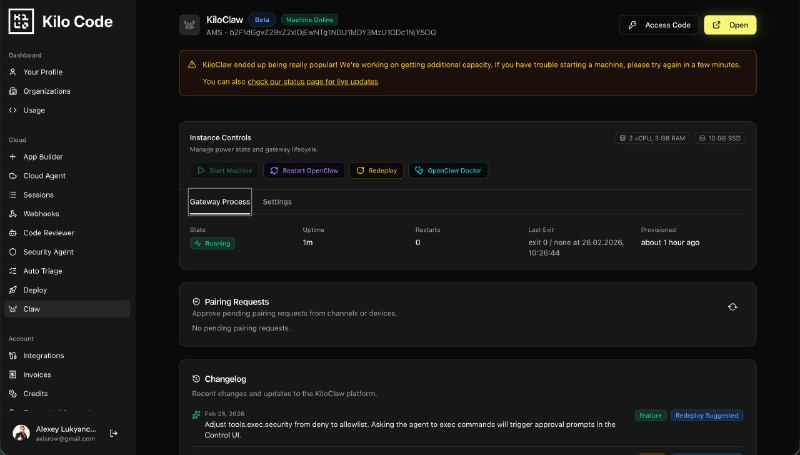This screenshot has height=455, width=800.
Task: Click the Webhooks icon in sidebar
Action: coord(13,214)
